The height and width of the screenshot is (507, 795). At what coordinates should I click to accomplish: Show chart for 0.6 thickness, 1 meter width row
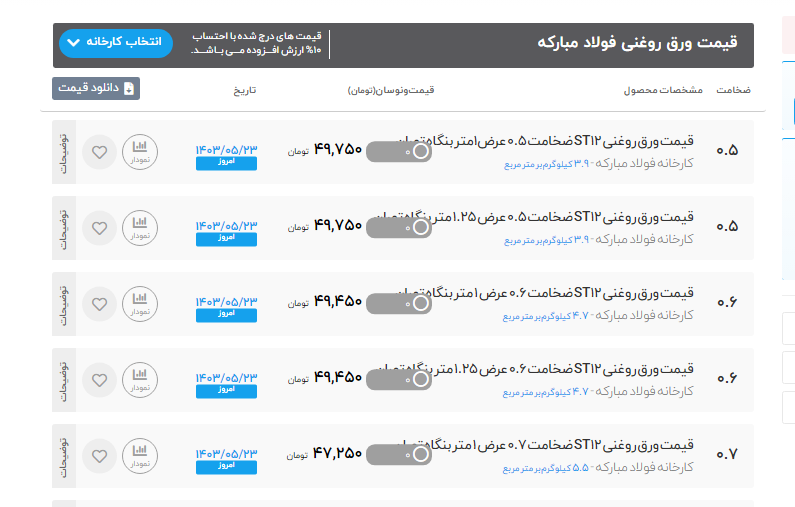tap(140, 304)
